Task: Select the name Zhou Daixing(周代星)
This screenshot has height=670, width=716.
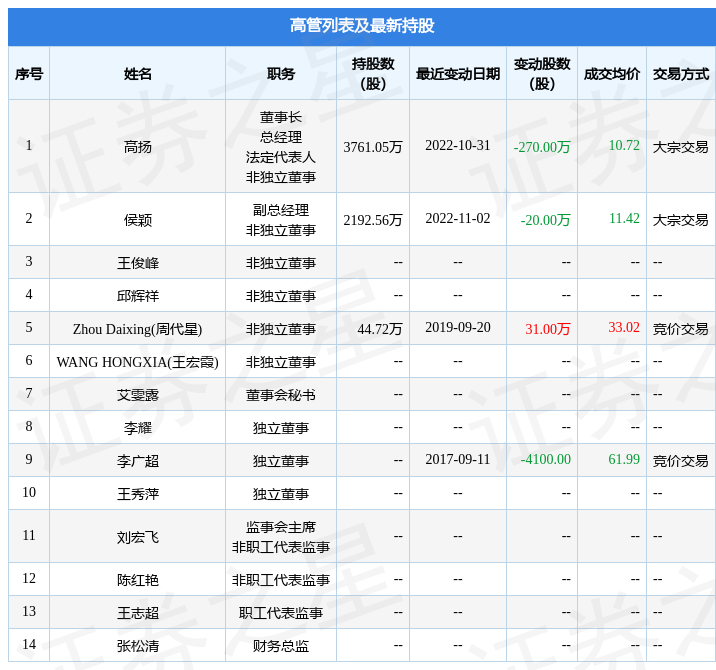Action: [137, 329]
